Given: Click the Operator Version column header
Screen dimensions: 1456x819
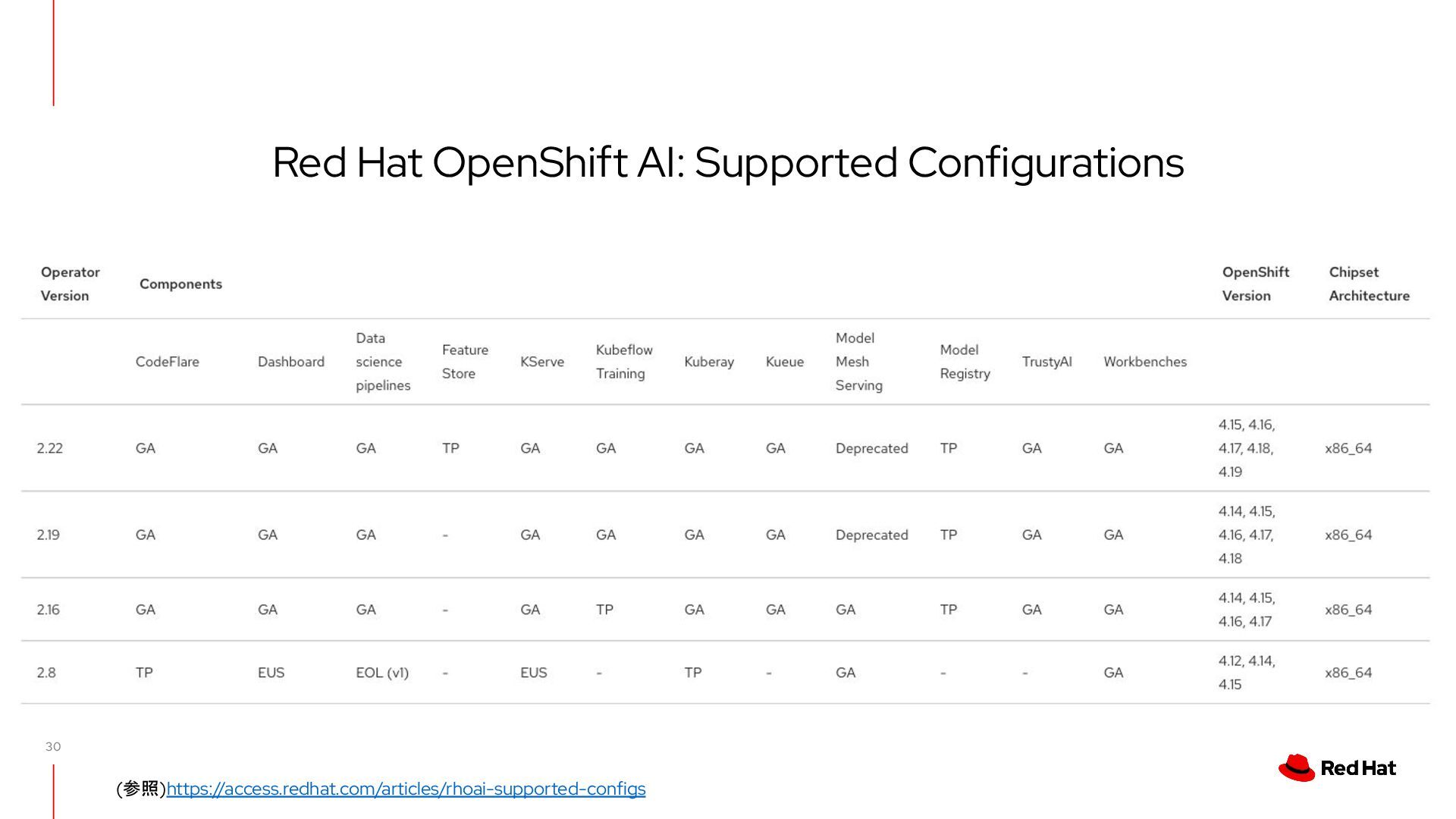Looking at the screenshot, I should [71, 284].
